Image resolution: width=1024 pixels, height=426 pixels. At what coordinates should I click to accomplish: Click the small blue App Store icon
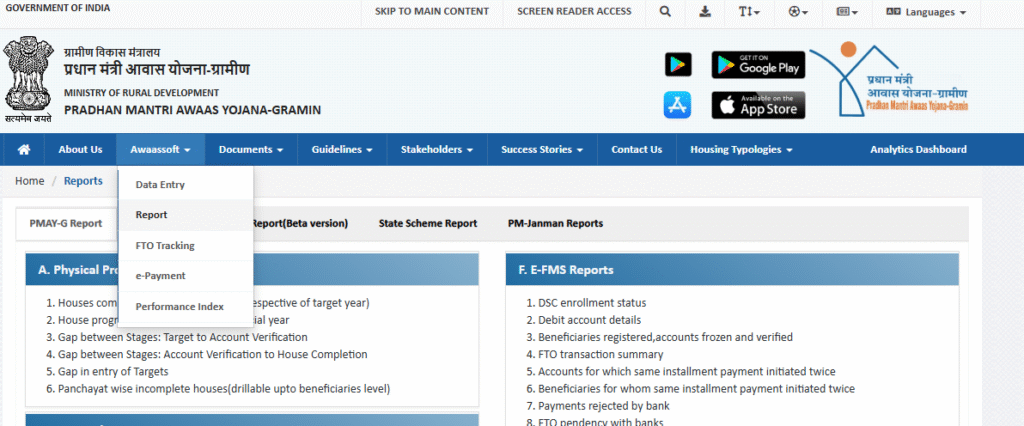point(677,105)
